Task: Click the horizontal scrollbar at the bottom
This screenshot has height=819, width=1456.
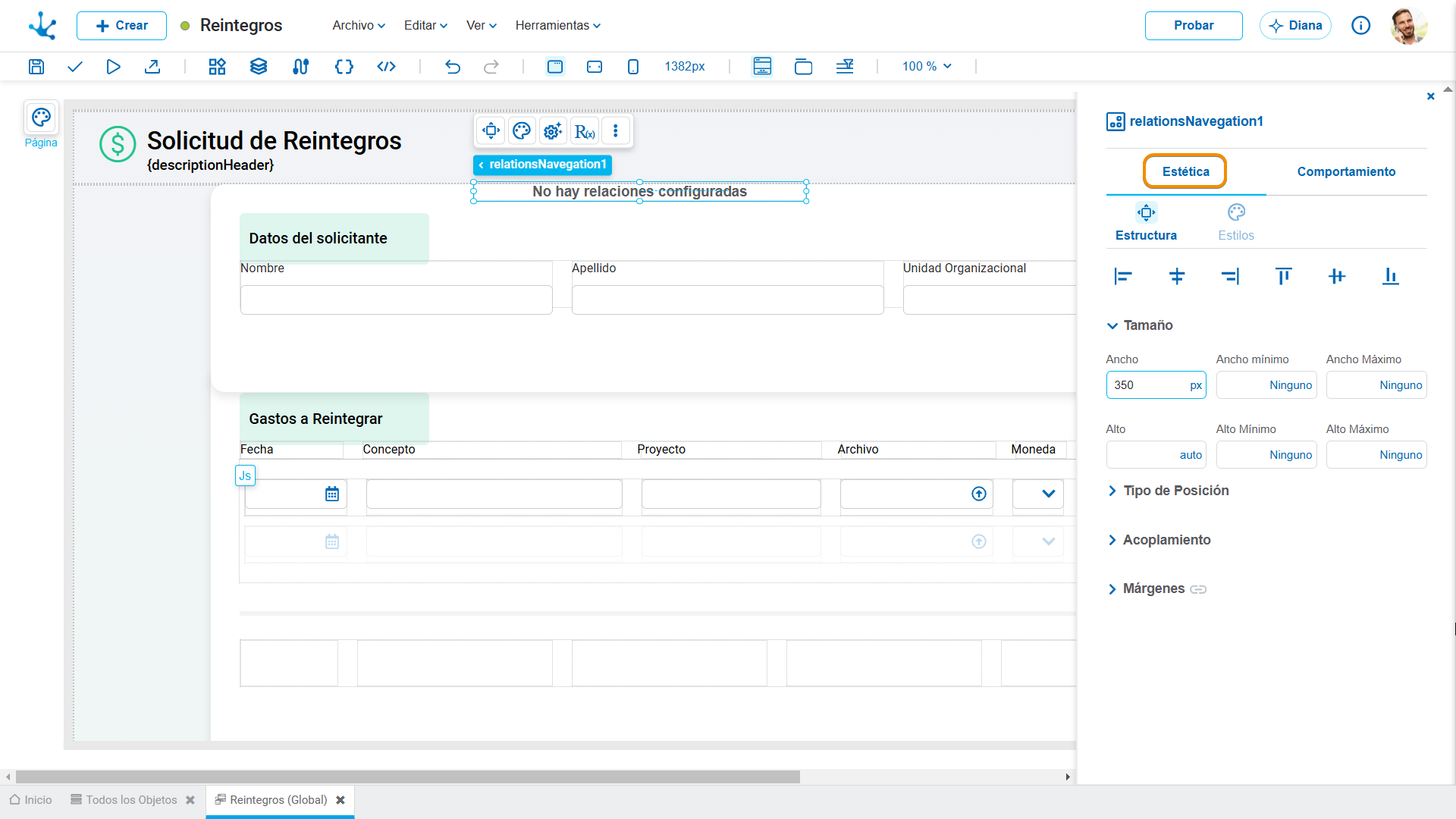Action: 408,777
